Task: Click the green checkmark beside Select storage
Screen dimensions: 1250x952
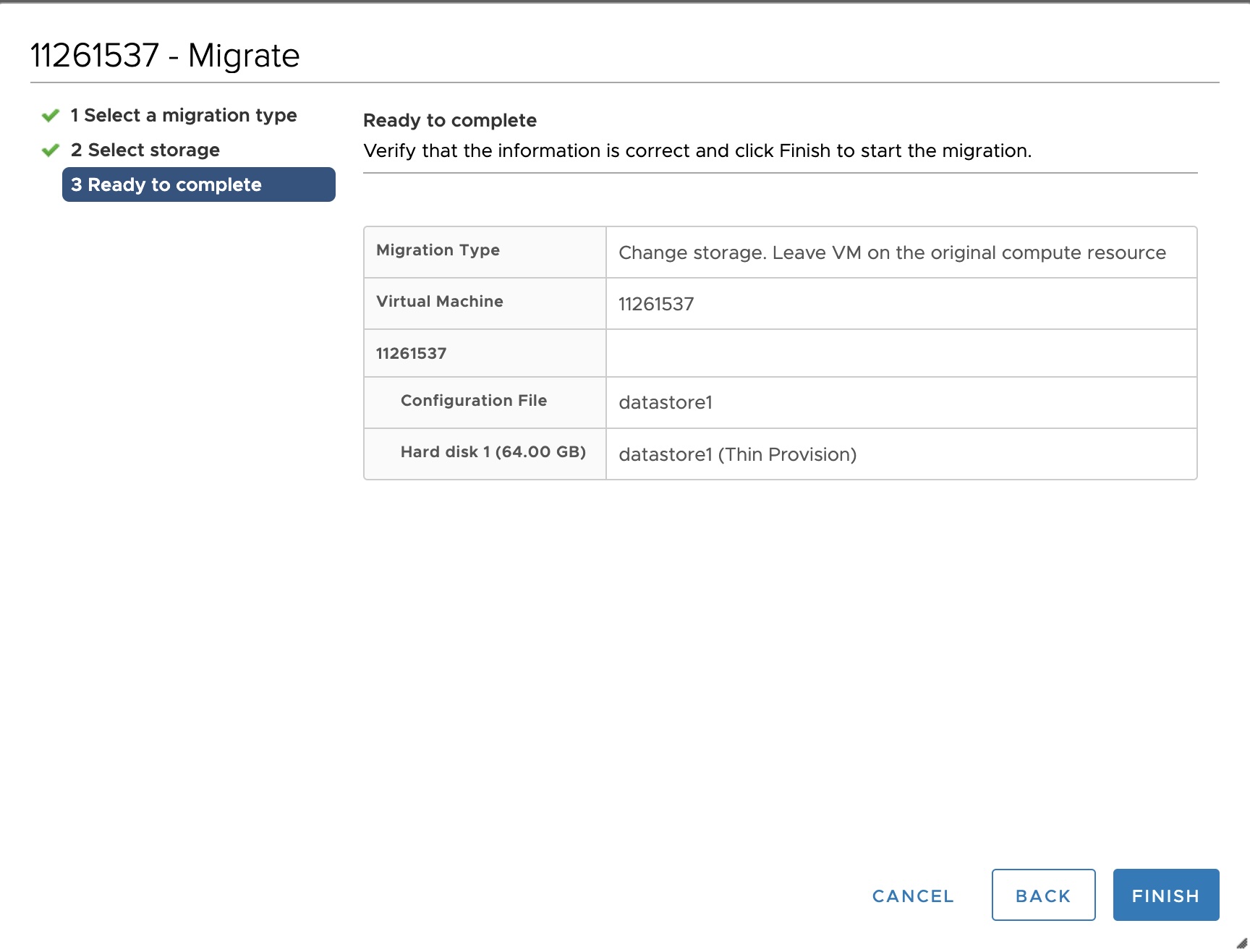Action: 50,149
